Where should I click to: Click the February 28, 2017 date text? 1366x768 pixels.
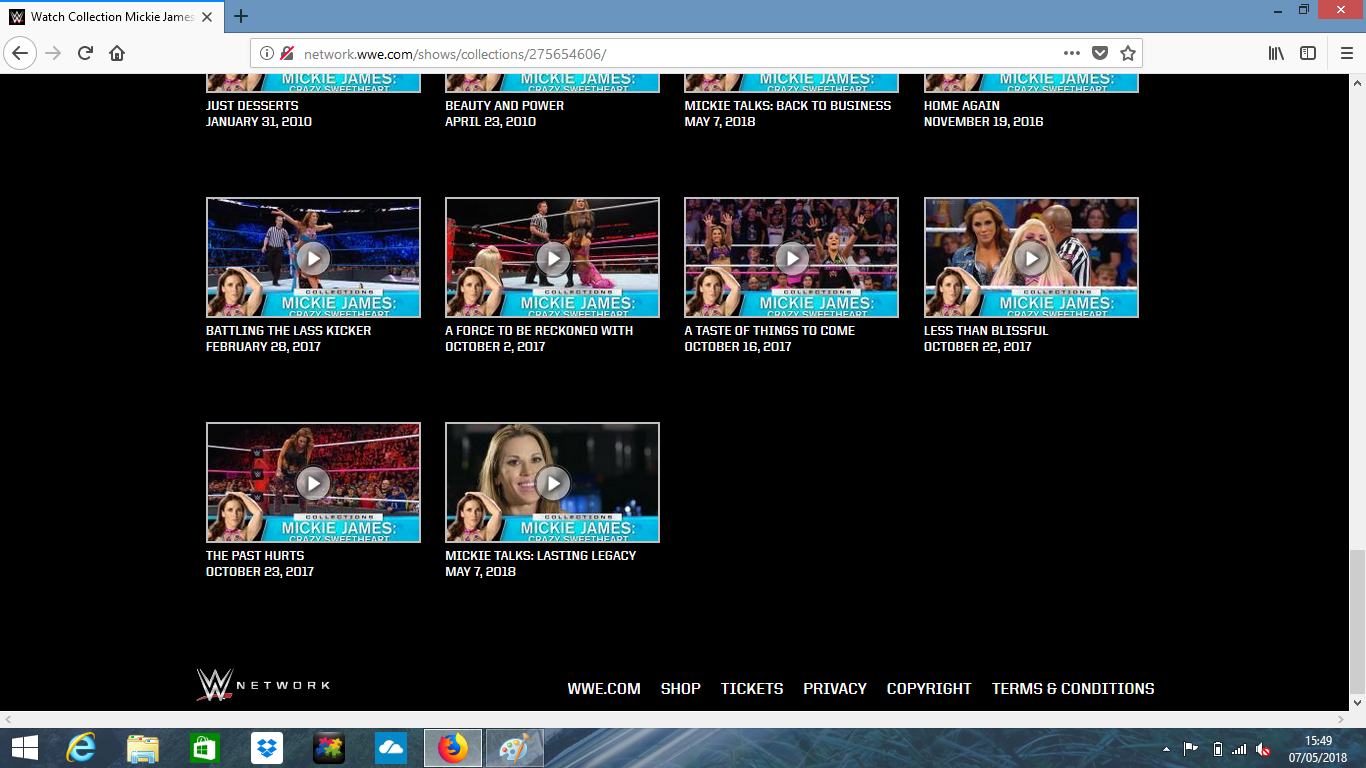[x=263, y=346]
